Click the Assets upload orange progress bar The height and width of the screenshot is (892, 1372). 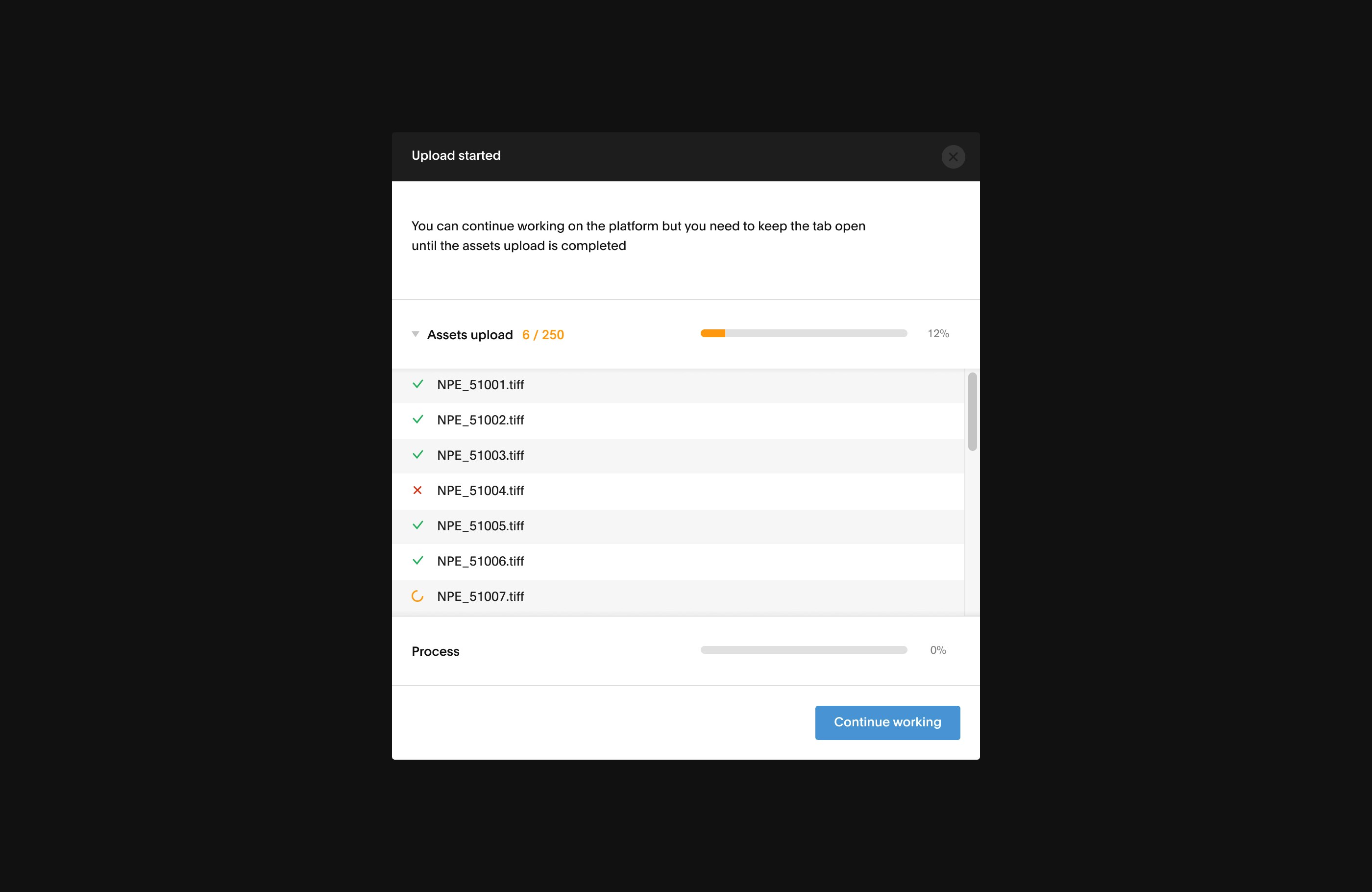[x=803, y=333]
